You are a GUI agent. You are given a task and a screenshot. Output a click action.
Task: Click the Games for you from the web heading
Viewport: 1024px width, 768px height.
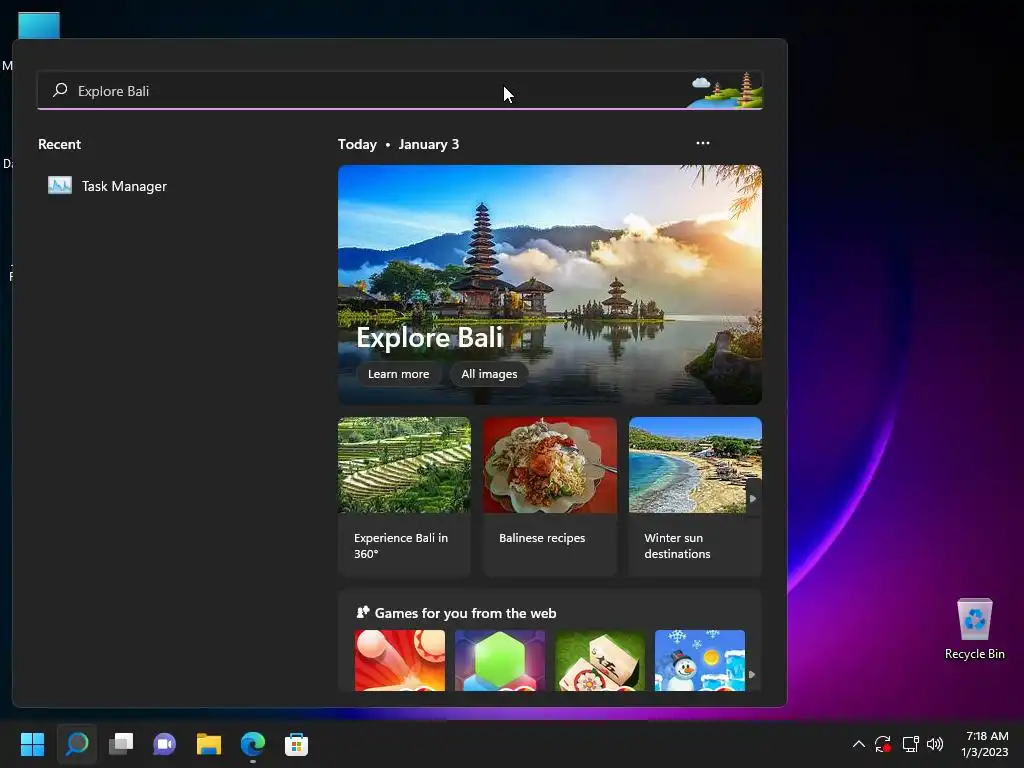point(466,613)
